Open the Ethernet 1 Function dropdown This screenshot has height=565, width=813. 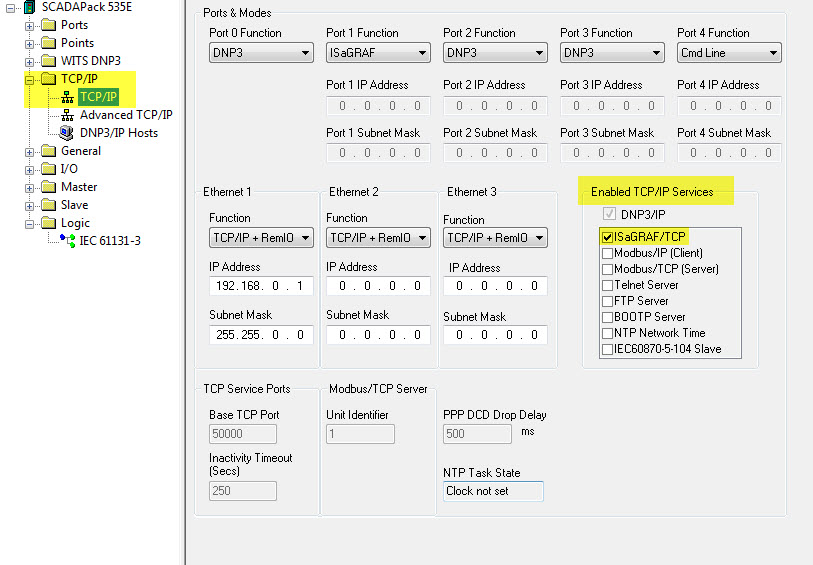[261, 238]
